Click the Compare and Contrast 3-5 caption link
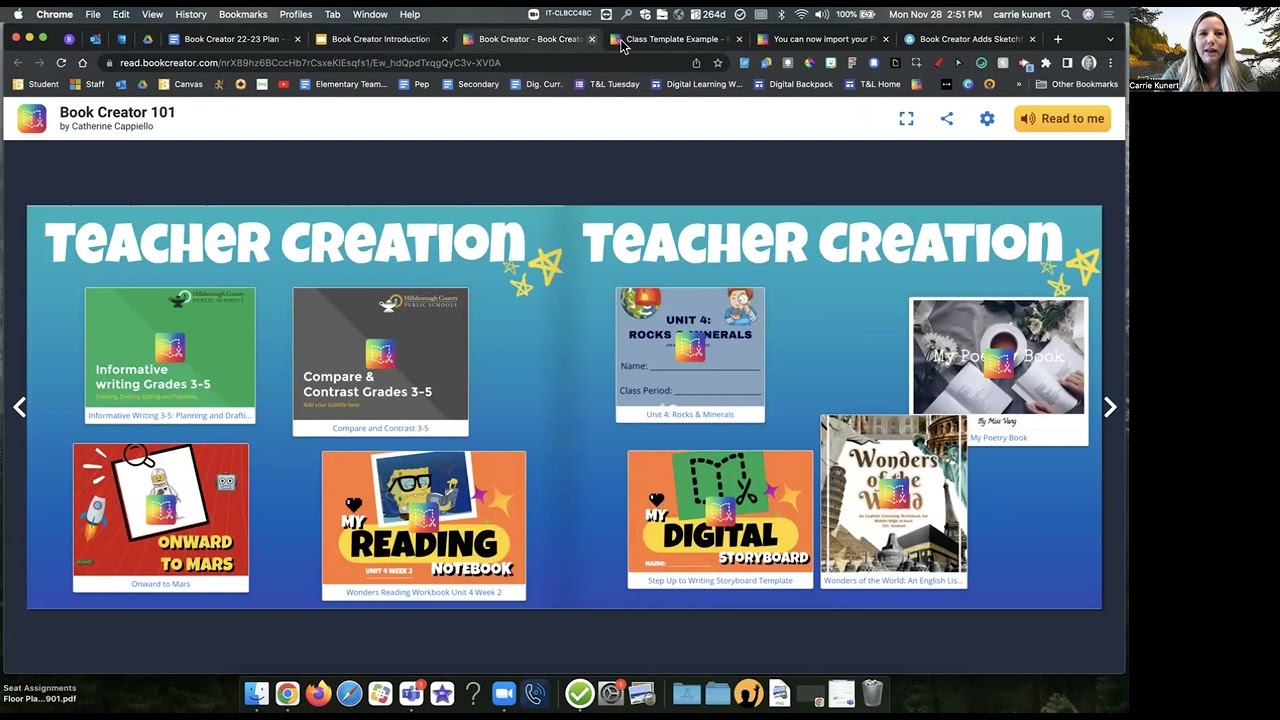The image size is (1280, 720). [380, 428]
